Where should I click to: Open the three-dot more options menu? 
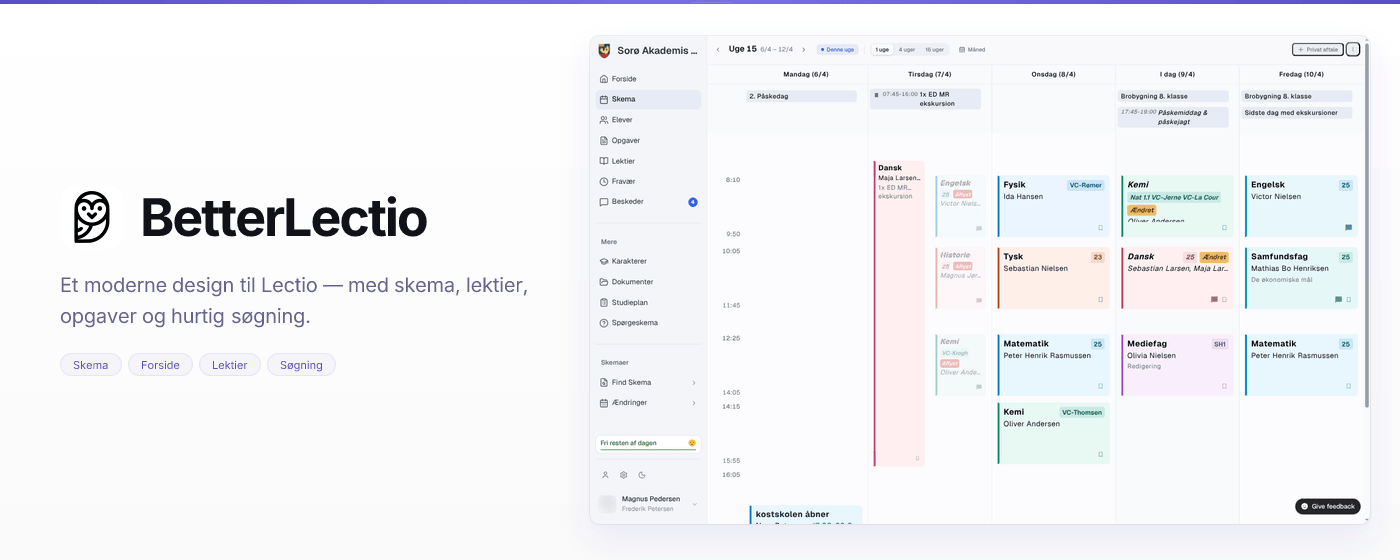pyautogui.click(x=1353, y=49)
